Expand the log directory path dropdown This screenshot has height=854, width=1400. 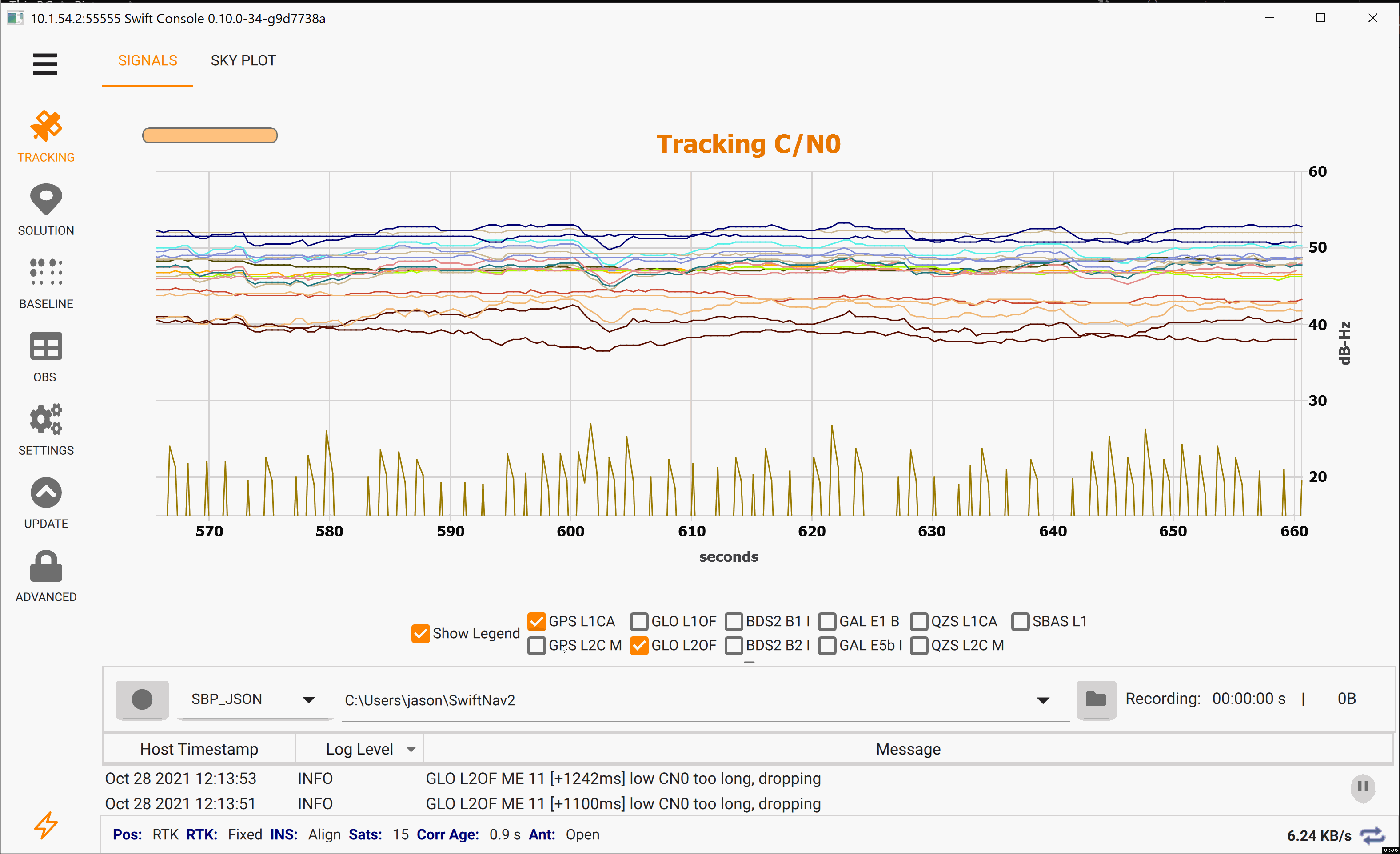[x=1043, y=700]
